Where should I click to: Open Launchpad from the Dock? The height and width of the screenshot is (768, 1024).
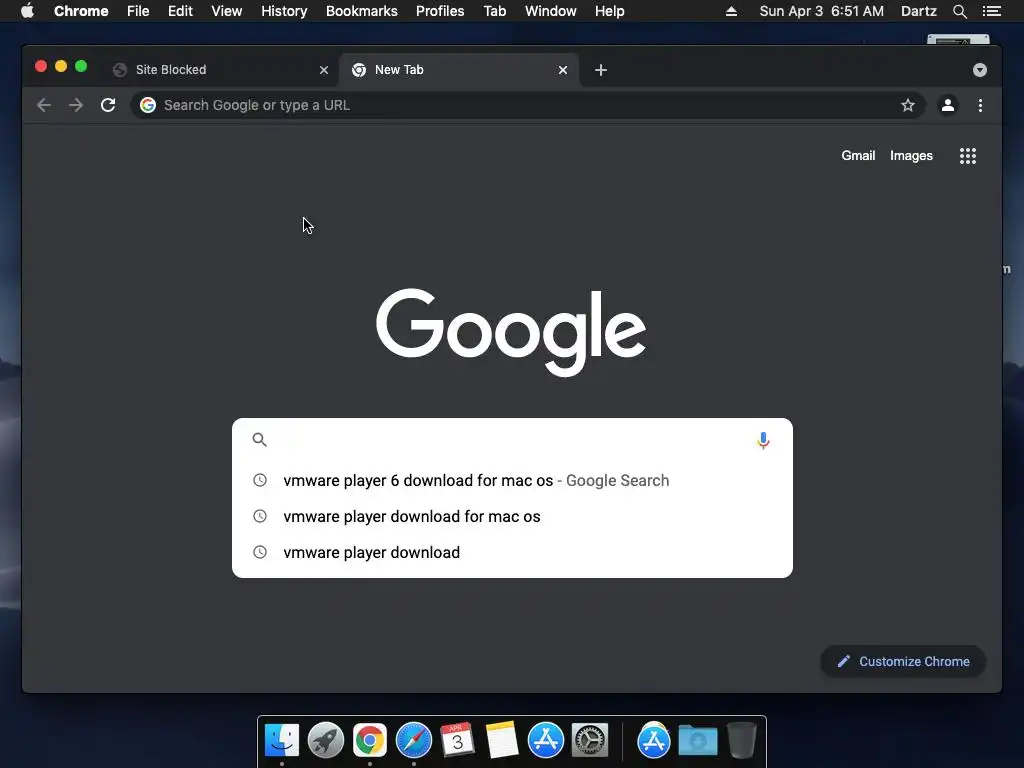pos(326,740)
